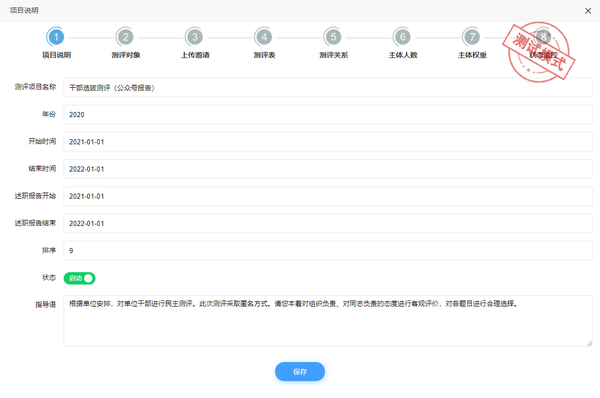600x398 pixels.
Task: Click the 测评项目名称 input field
Action: [x=328, y=87]
